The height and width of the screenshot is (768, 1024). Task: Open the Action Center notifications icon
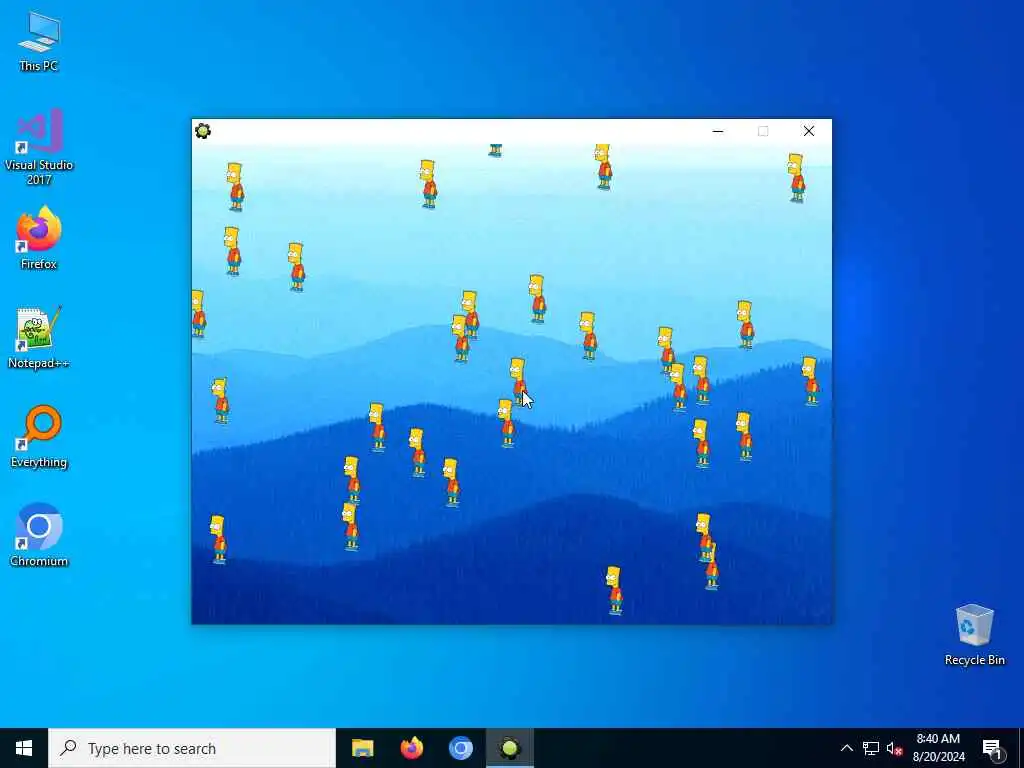(x=992, y=748)
